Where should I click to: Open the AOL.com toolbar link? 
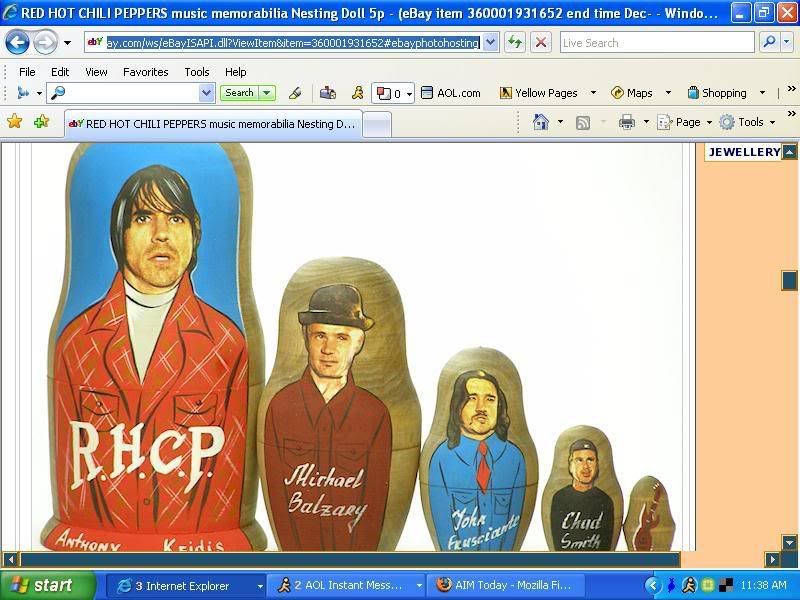point(451,93)
